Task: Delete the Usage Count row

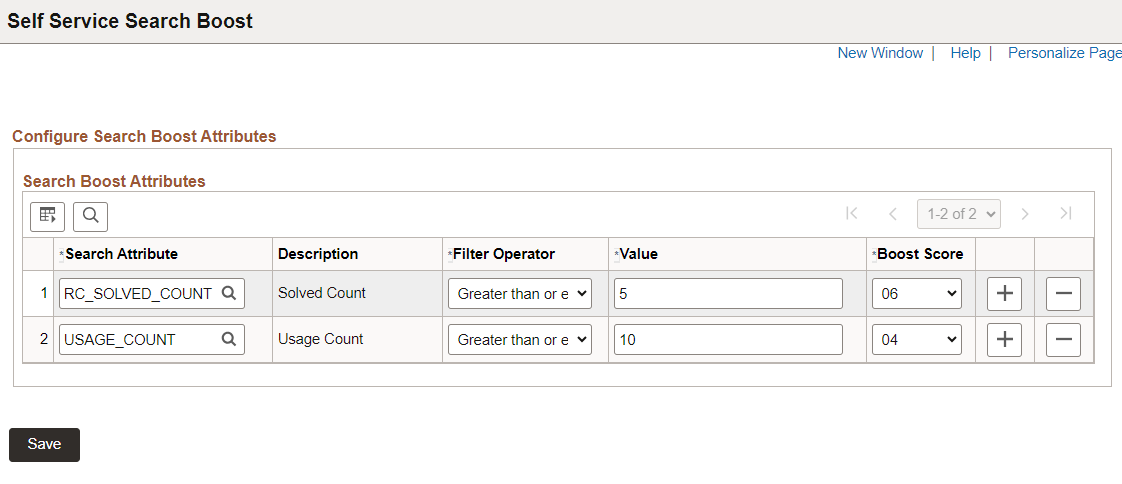Action: (1063, 340)
